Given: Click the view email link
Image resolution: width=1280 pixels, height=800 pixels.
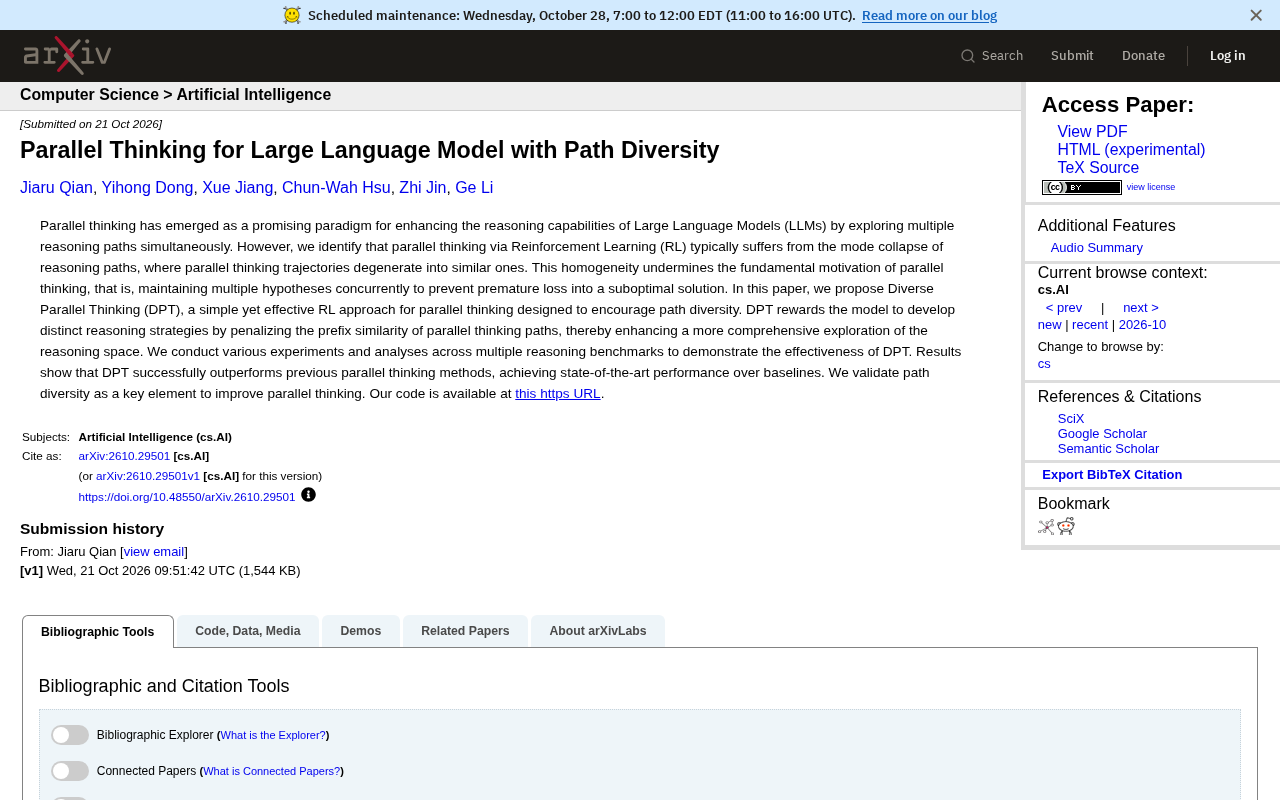Looking at the screenshot, I should coord(154,552).
